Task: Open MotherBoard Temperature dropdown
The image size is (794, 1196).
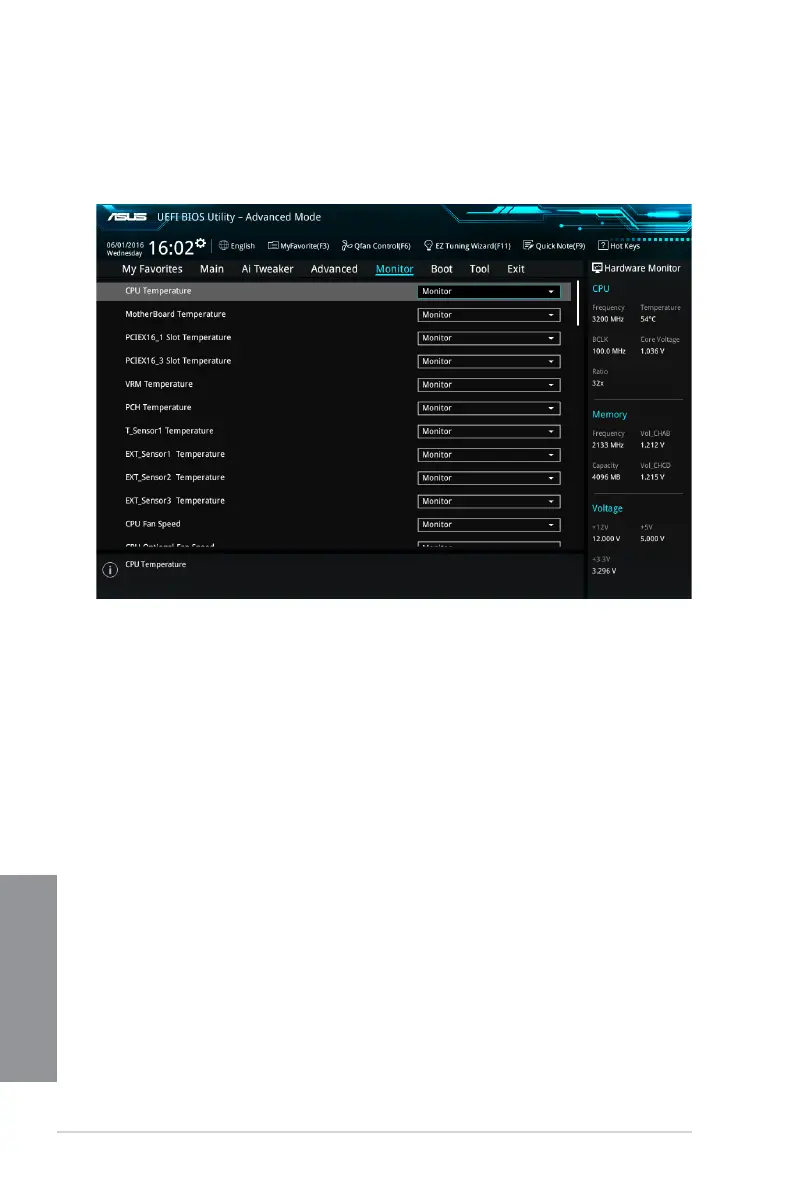Action: click(x=489, y=315)
